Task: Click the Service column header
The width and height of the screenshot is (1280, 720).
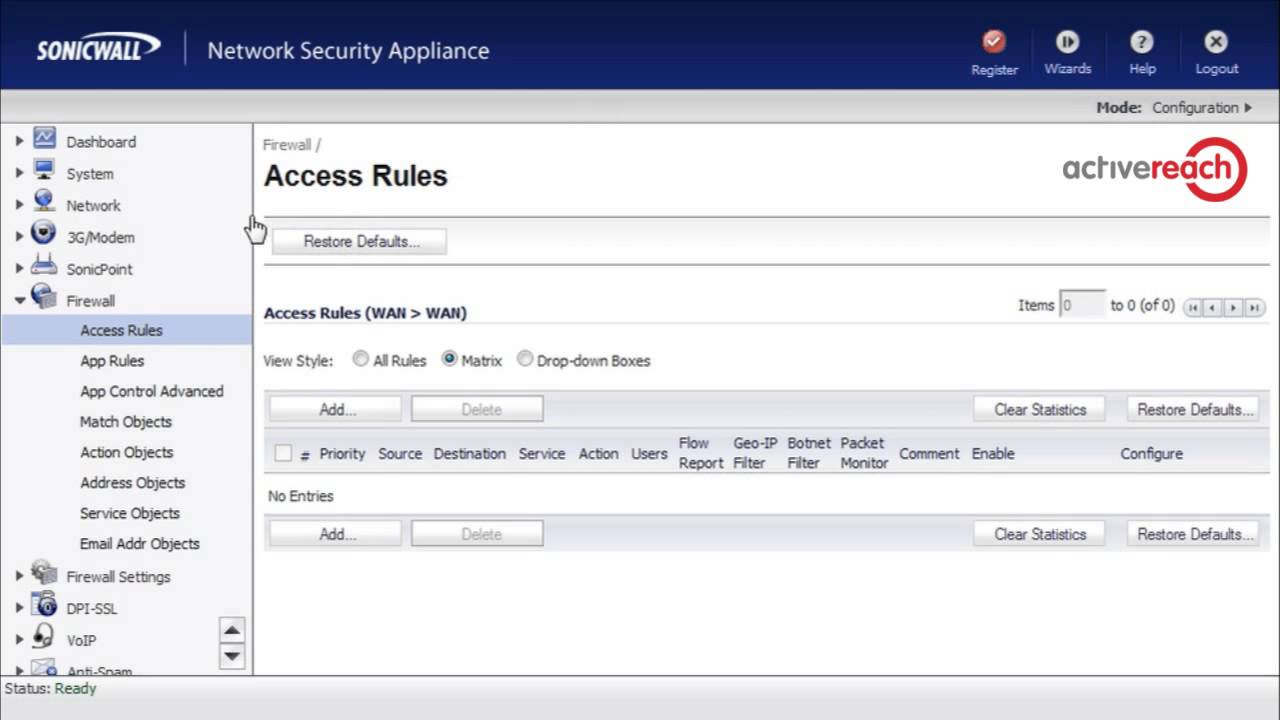Action: [x=542, y=453]
